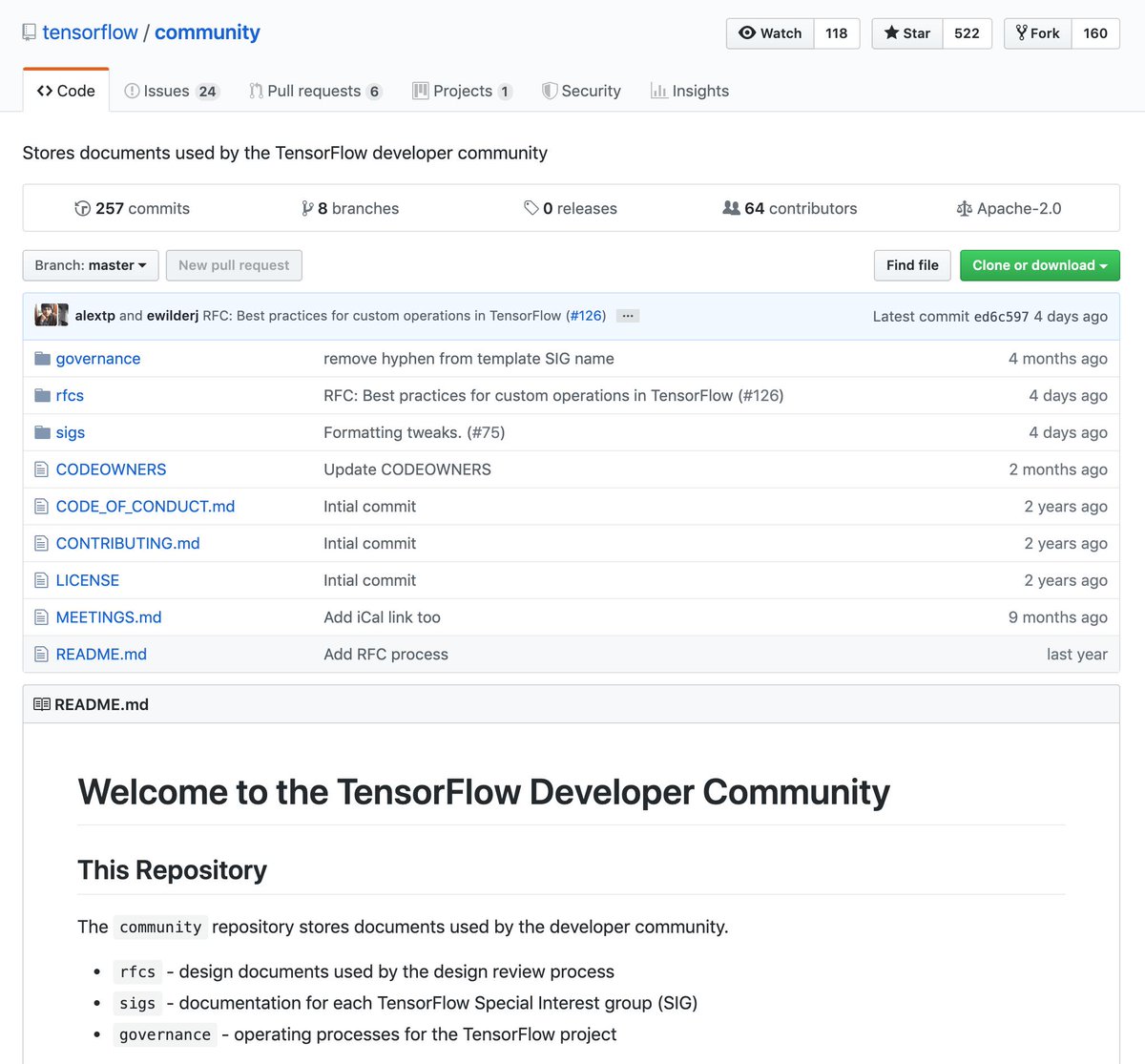
Task: Open CONTRIBUTING.md file
Action: (128, 543)
